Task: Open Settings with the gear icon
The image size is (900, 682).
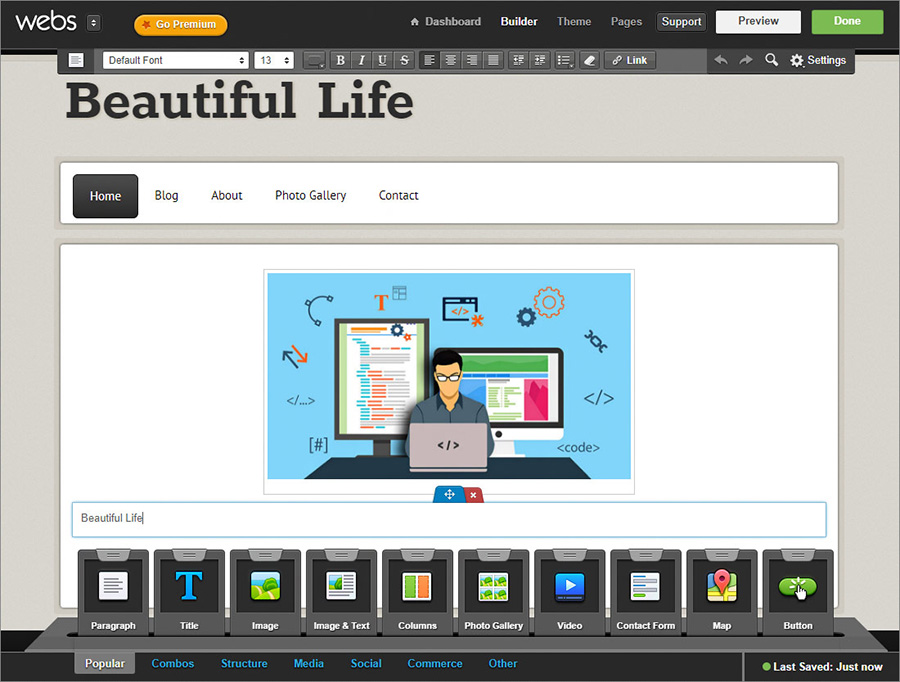Action: coord(818,60)
